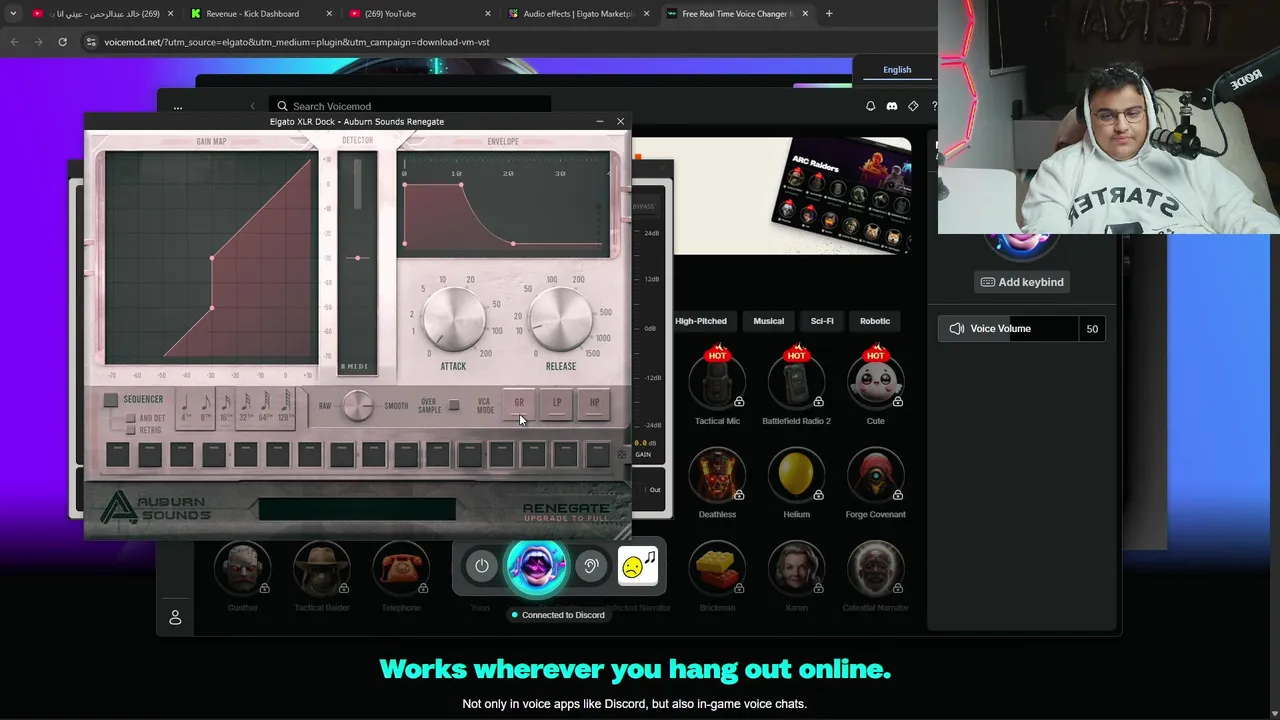Choose the Cute voice

[x=875, y=381]
